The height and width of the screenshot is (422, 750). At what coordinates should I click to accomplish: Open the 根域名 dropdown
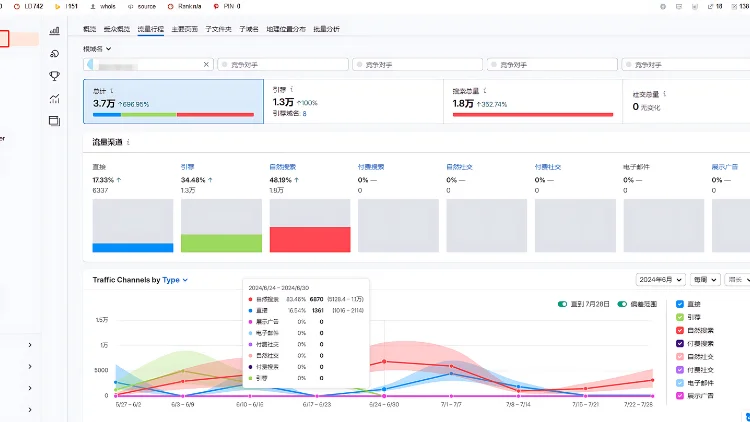pyautogui.click(x=97, y=49)
